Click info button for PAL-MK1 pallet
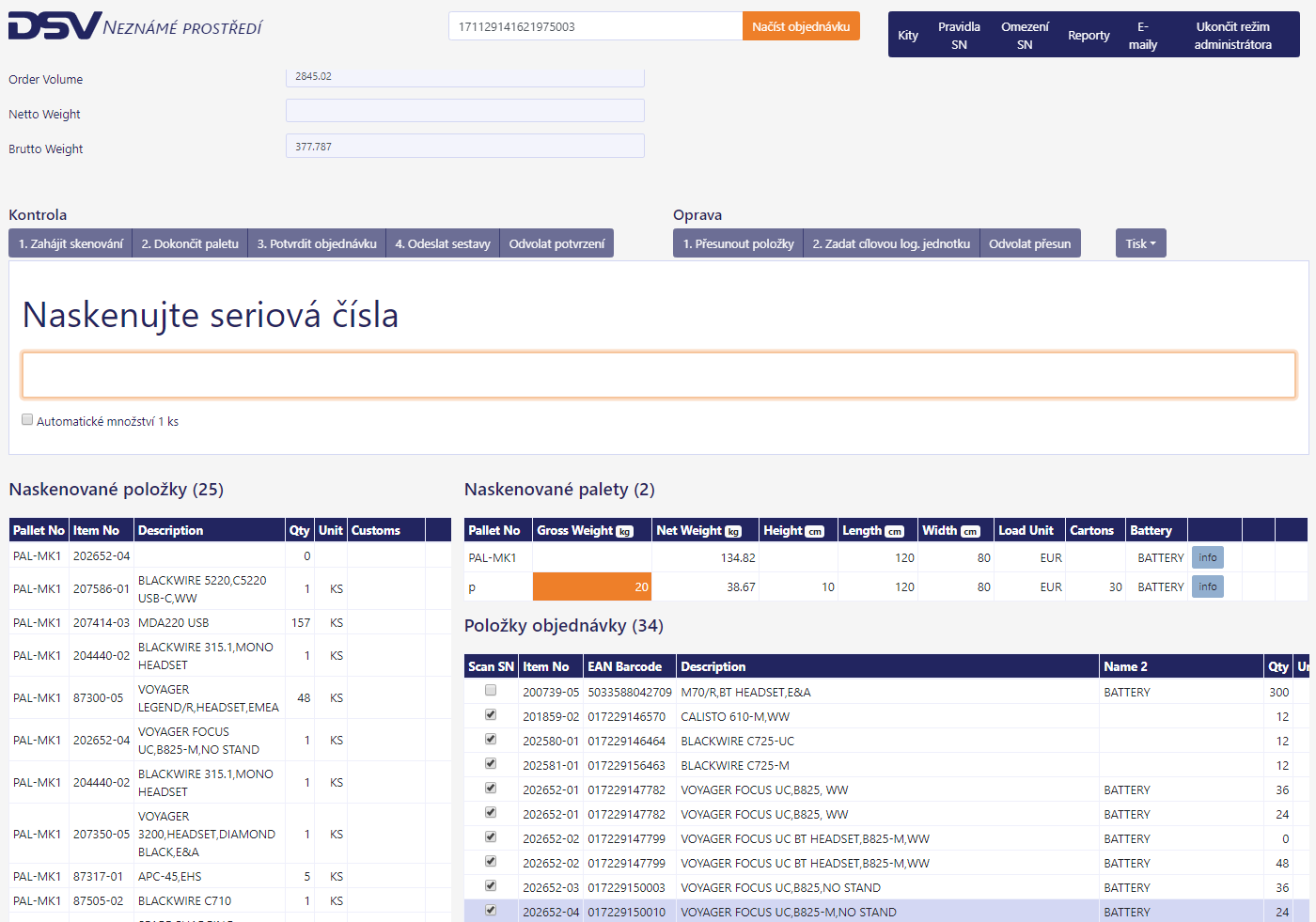Image resolution: width=1316 pixels, height=922 pixels. (1207, 557)
